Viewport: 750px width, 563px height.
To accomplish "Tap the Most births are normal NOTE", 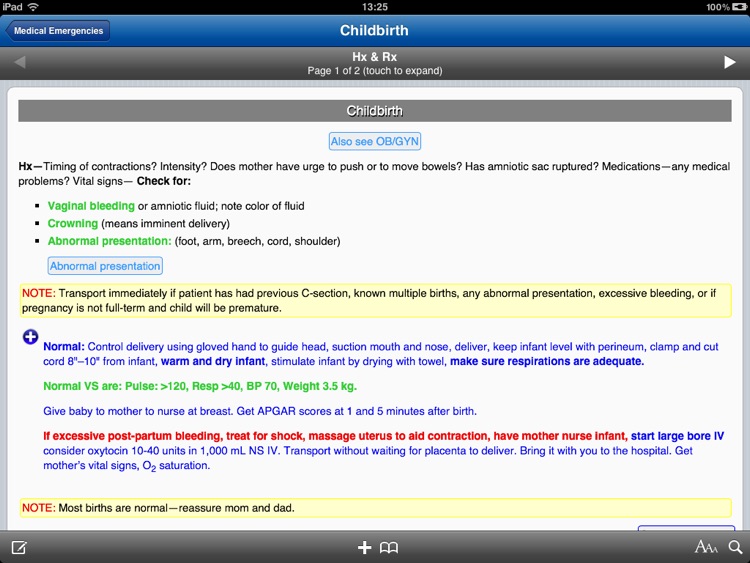I will 375,508.
